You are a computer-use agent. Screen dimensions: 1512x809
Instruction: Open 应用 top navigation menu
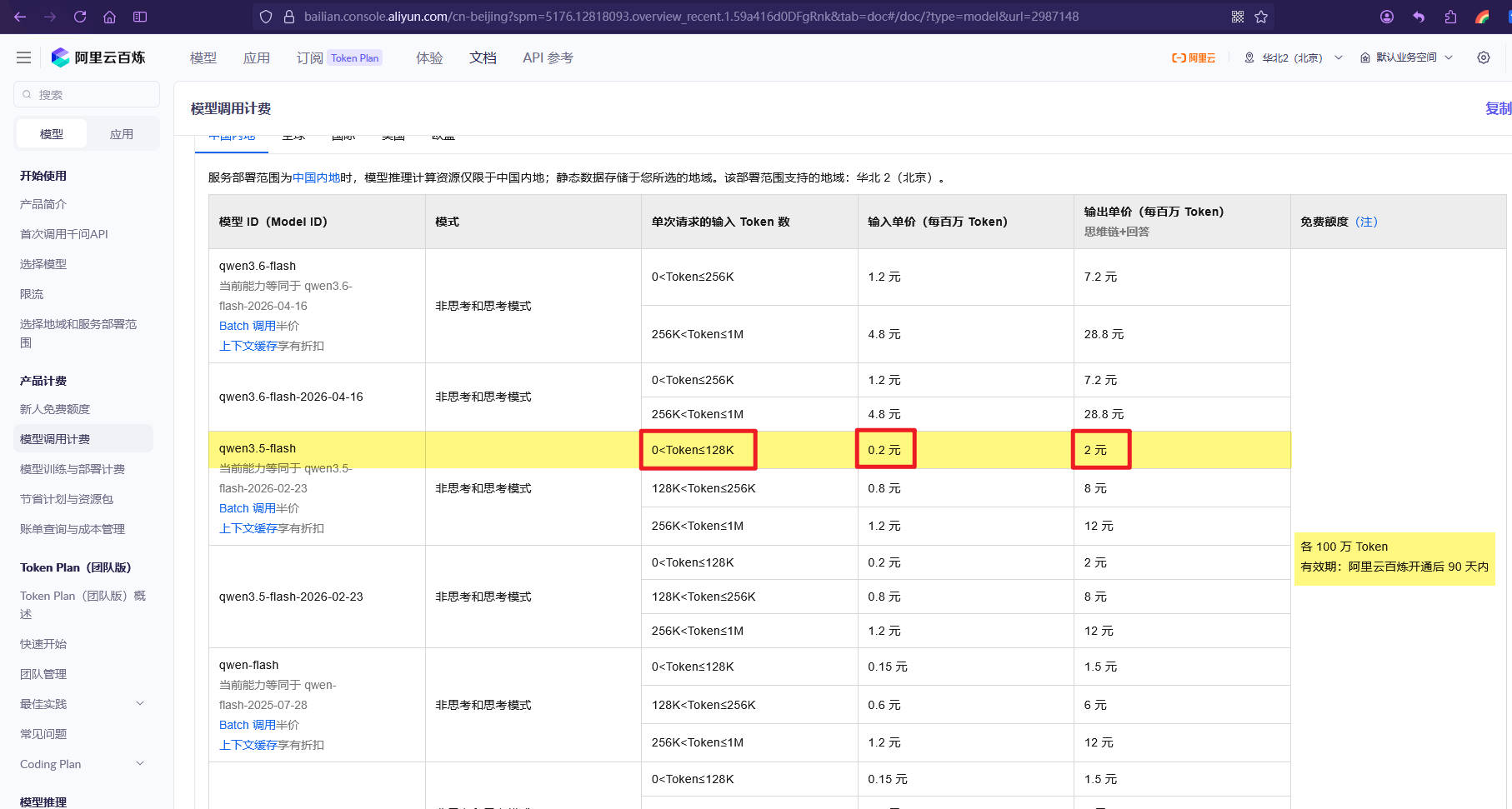pyautogui.click(x=257, y=57)
